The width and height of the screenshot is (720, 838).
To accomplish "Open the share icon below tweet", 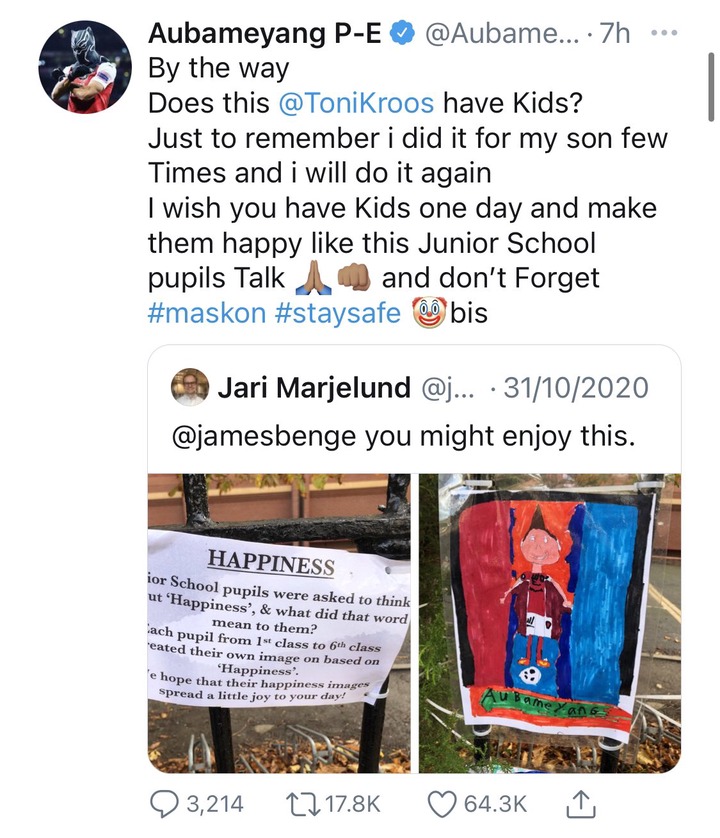I will point(580,804).
